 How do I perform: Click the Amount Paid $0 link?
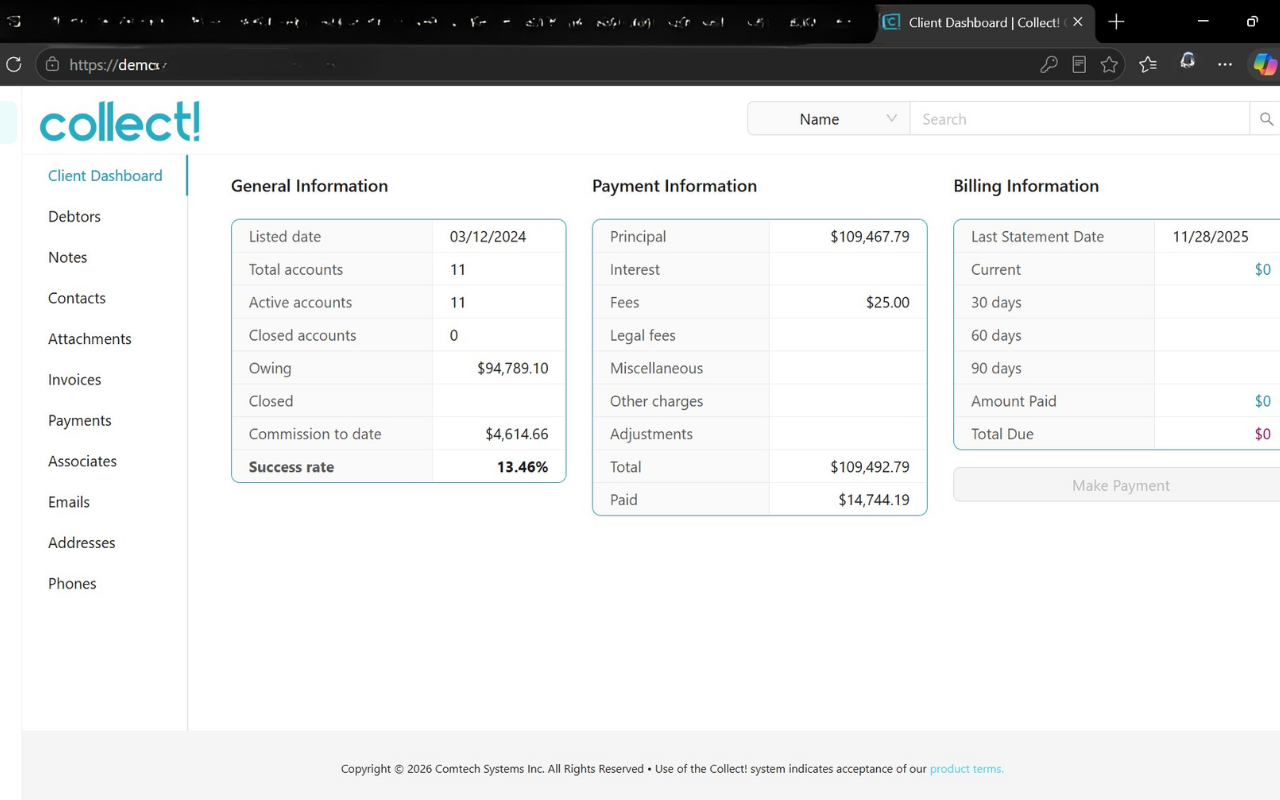[1263, 401]
